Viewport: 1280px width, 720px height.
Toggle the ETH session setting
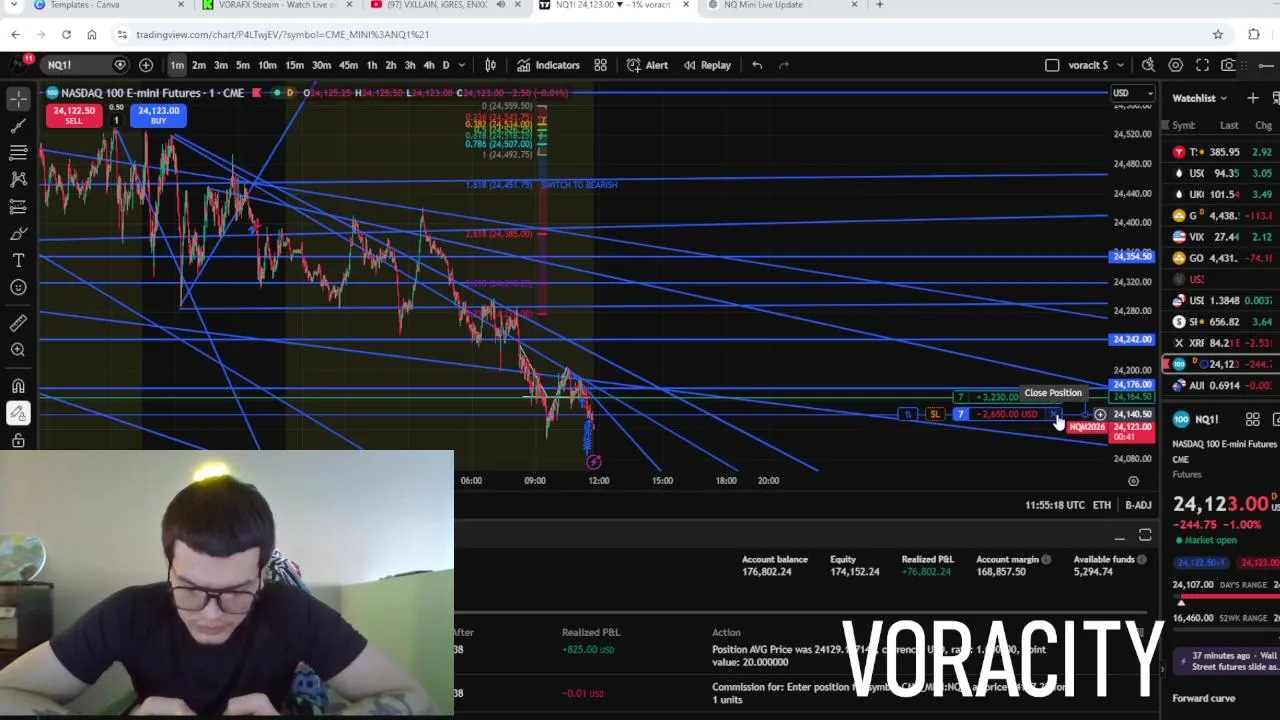1101,505
